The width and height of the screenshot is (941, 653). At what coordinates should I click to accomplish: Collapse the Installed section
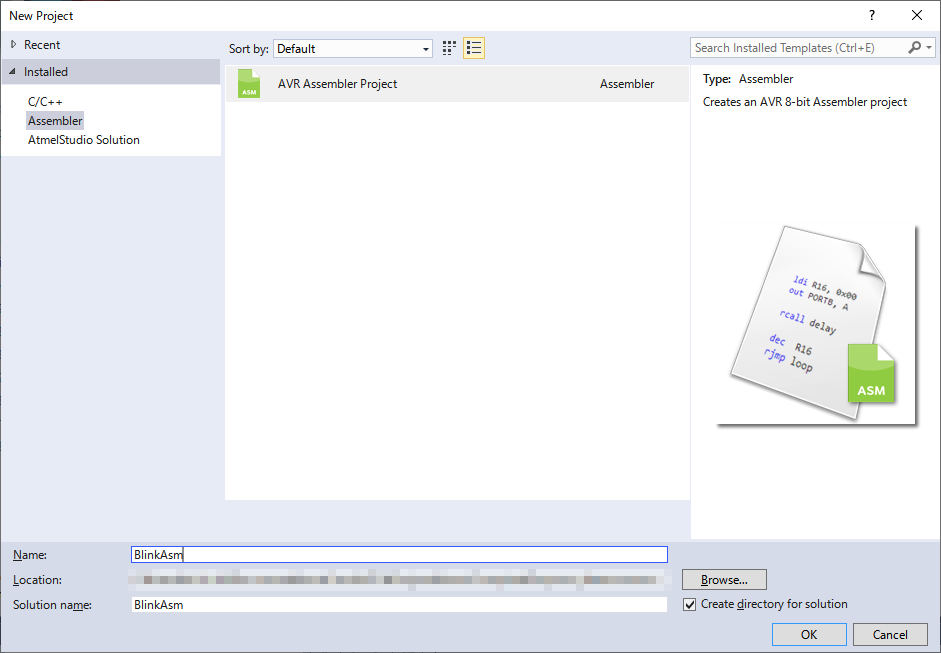coord(13,71)
